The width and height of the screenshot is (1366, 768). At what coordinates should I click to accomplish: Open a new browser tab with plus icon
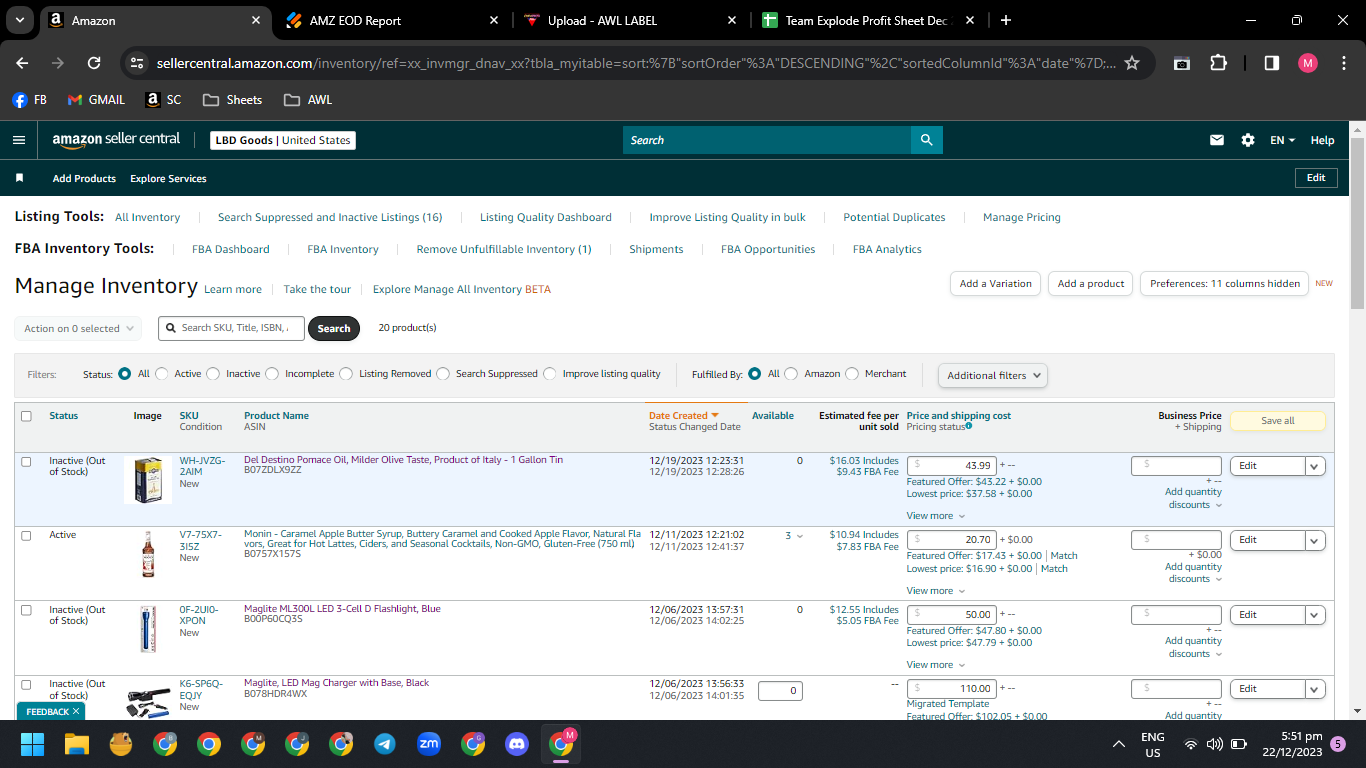tap(1006, 20)
